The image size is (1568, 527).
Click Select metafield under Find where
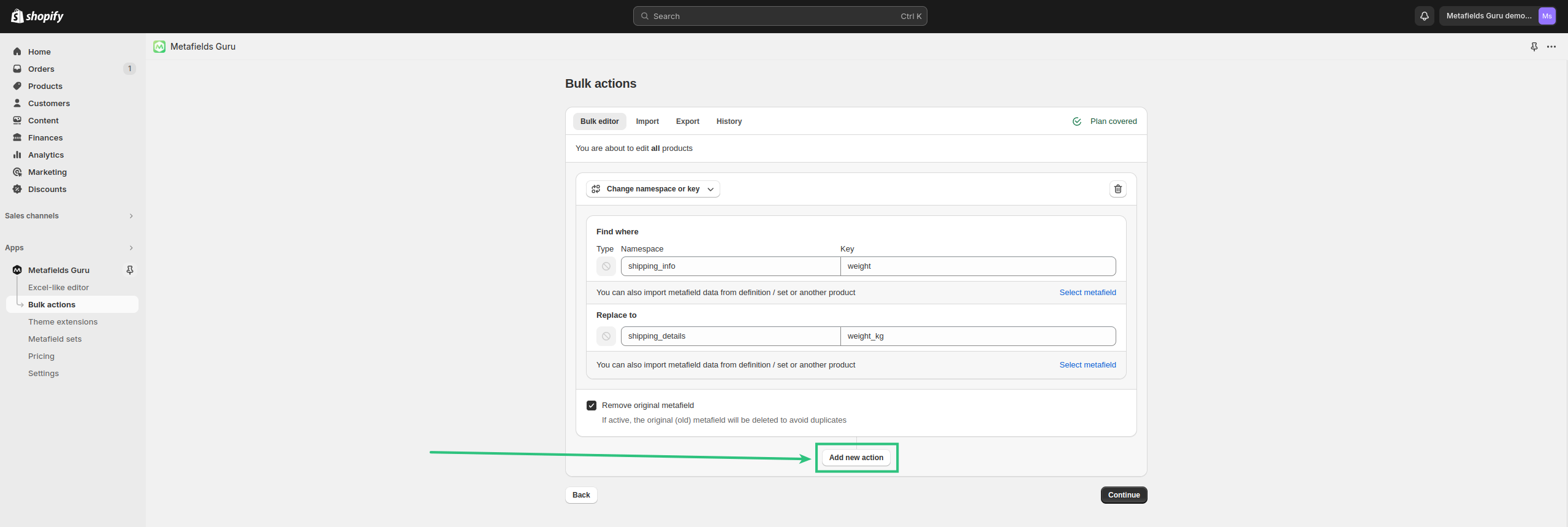tap(1087, 293)
